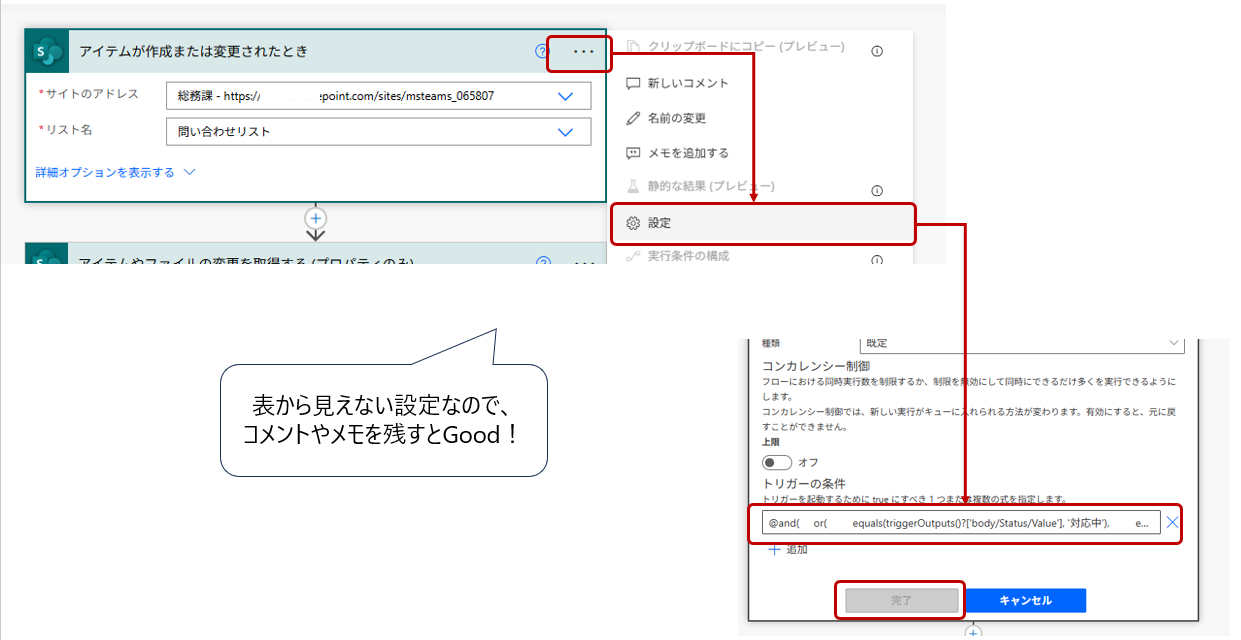This screenshot has height=640, width=1241.
Task: Select 新しいコメント in the context menu
Action: (677, 83)
